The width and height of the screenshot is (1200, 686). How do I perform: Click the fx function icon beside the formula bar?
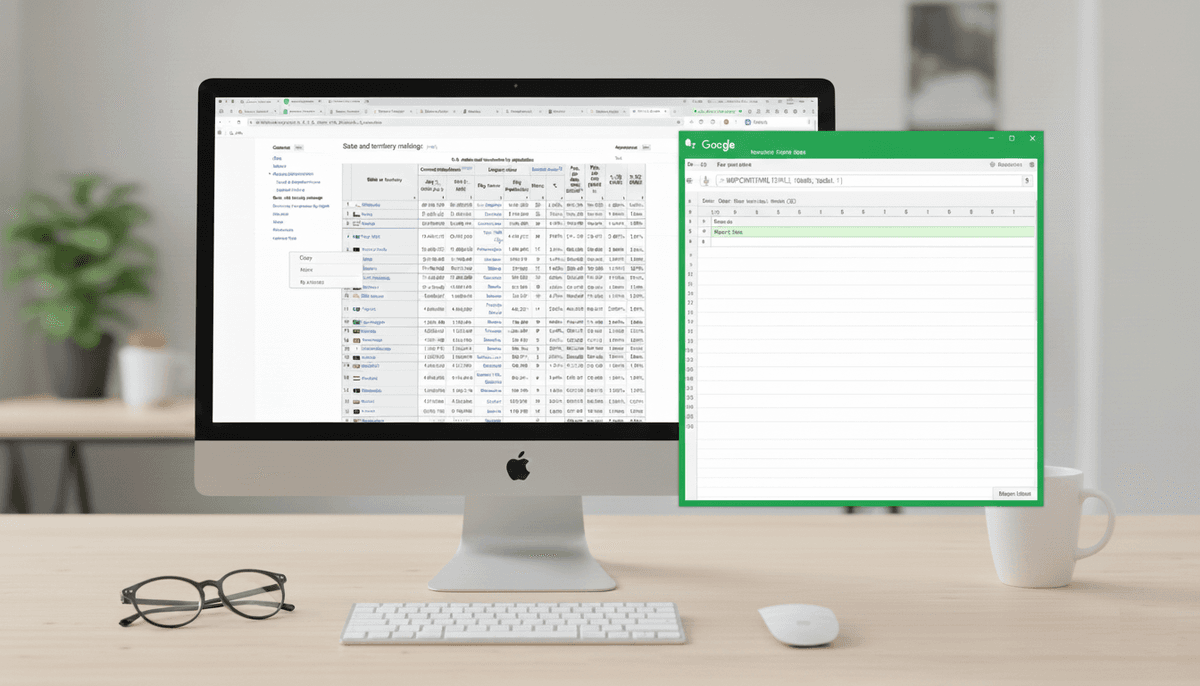coord(706,181)
